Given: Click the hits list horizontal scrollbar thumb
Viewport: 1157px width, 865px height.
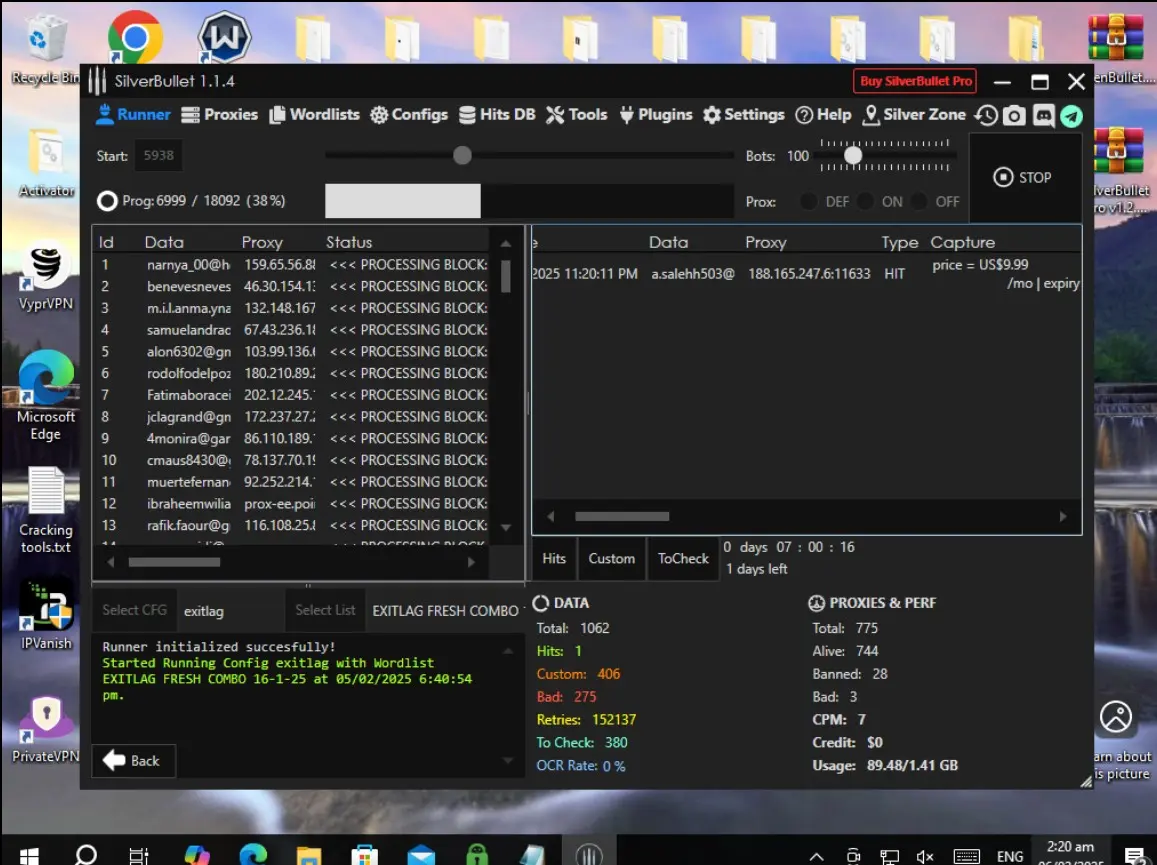Looking at the screenshot, I should click(x=622, y=517).
